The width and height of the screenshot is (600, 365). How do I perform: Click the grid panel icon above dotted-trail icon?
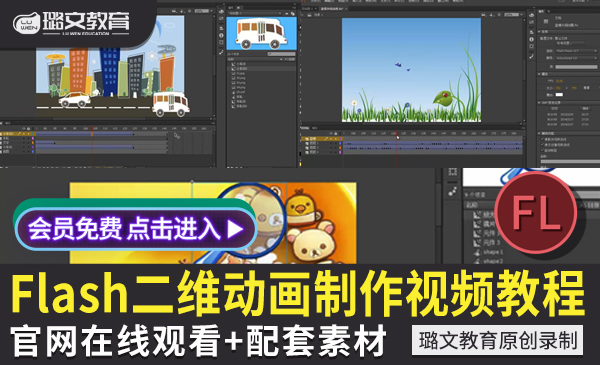(452, 172)
